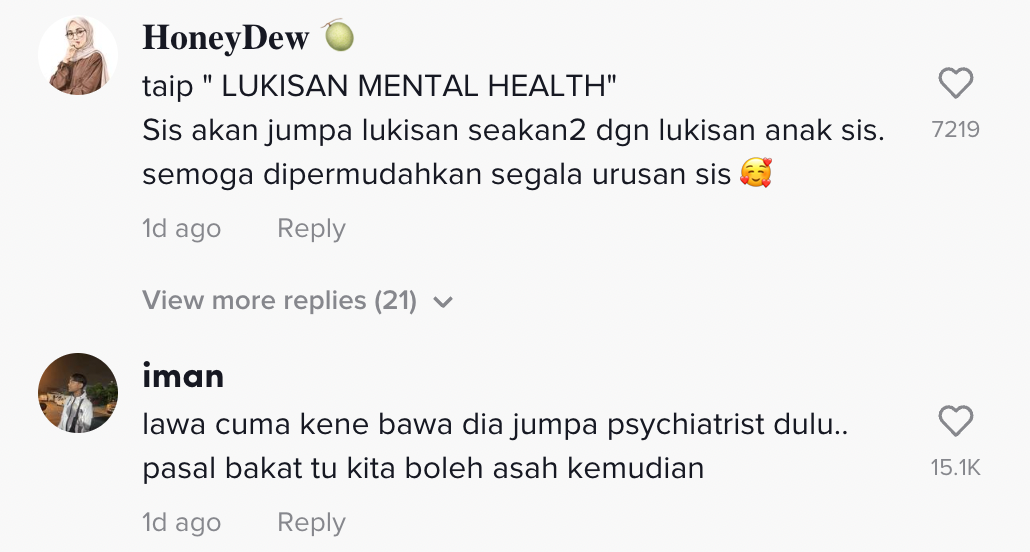Viewport: 1030px width, 552px height.
Task: Select the LUKISAN MENTAL HEALTH comment line
Action: coord(380,86)
